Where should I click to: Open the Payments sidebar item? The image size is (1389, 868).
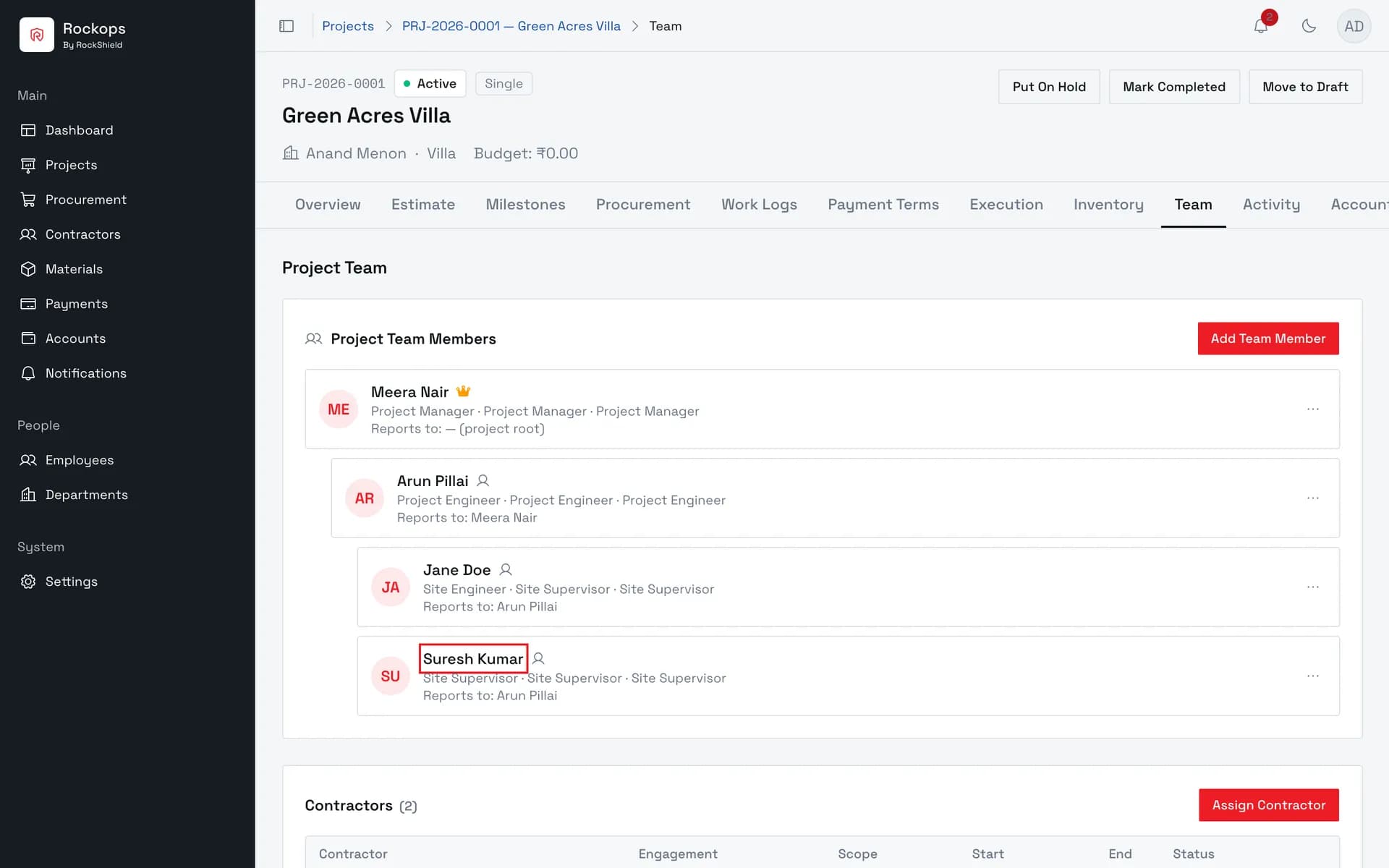point(76,304)
